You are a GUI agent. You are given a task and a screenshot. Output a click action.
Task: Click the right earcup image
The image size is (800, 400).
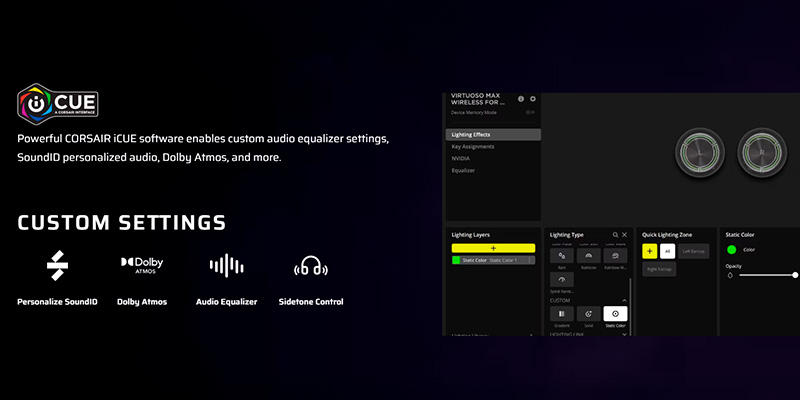pyautogui.click(x=762, y=153)
